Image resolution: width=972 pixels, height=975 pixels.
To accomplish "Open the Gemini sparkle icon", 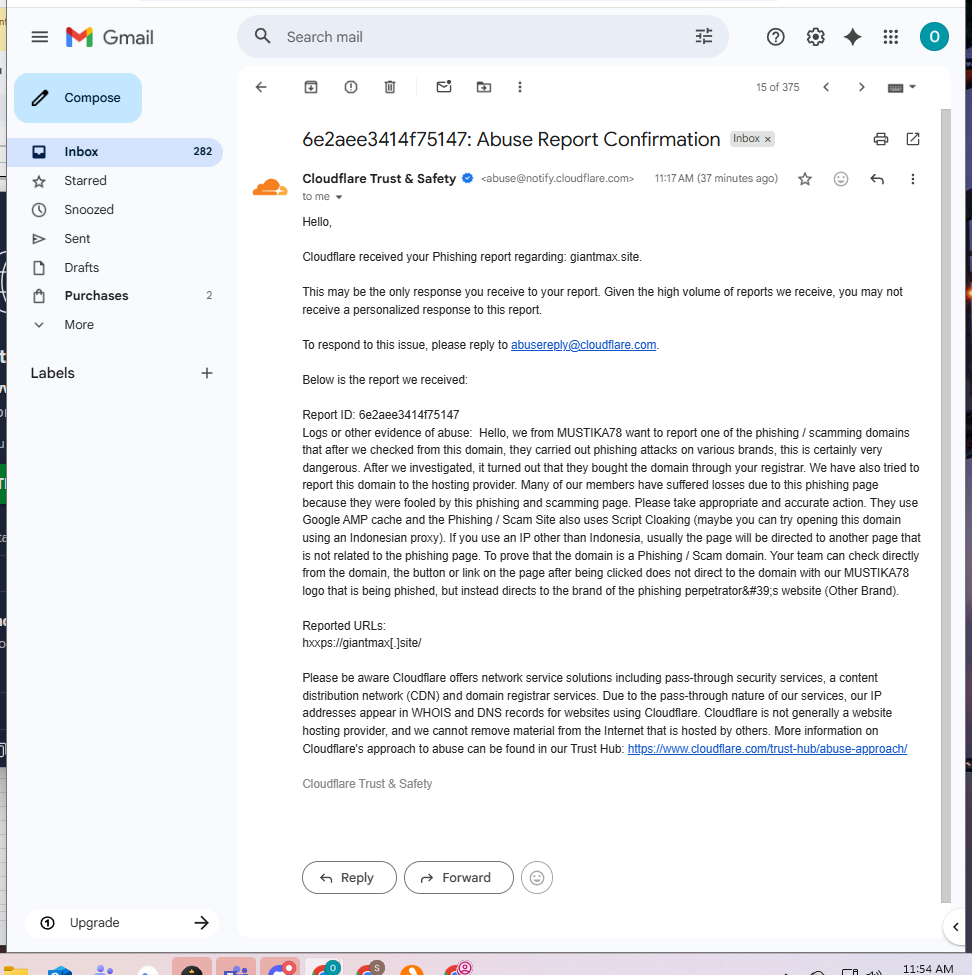I will tap(853, 37).
